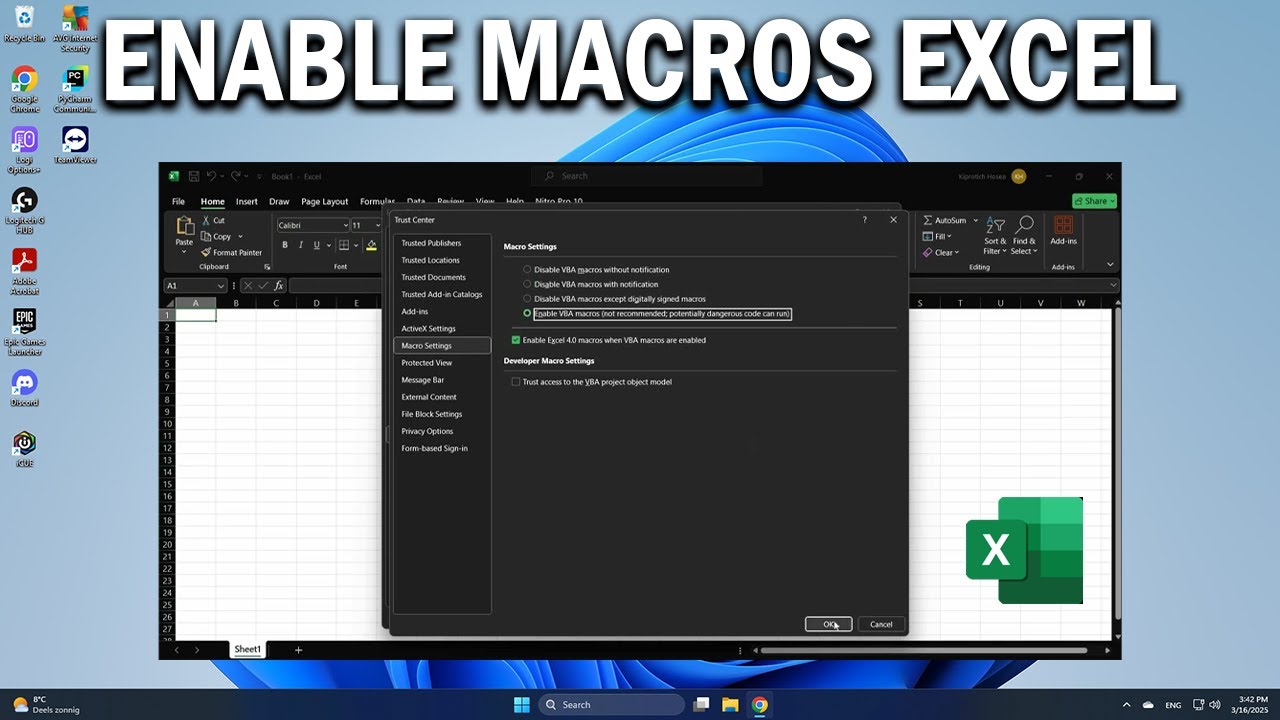Open Sort & Filter in Editing group
The height and width of the screenshot is (720, 1280).
click(x=995, y=236)
